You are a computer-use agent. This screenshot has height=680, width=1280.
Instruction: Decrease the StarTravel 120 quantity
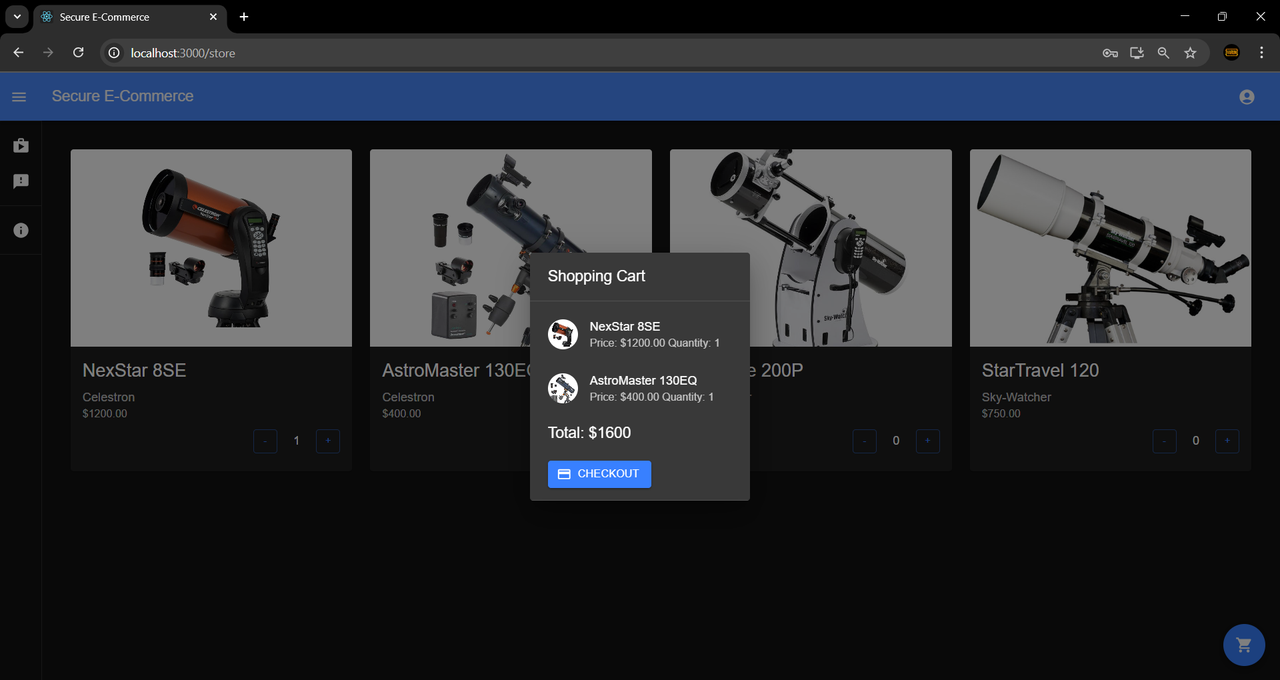coord(1165,441)
